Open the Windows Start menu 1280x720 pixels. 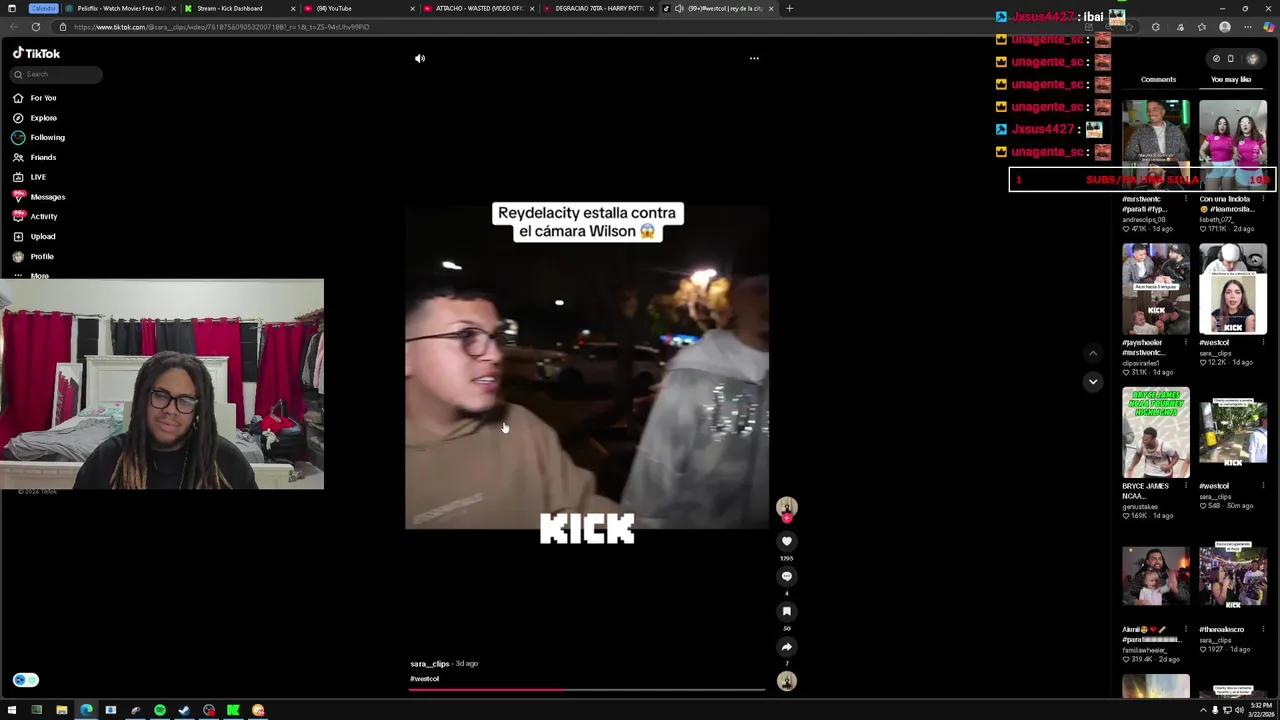tap(12, 710)
